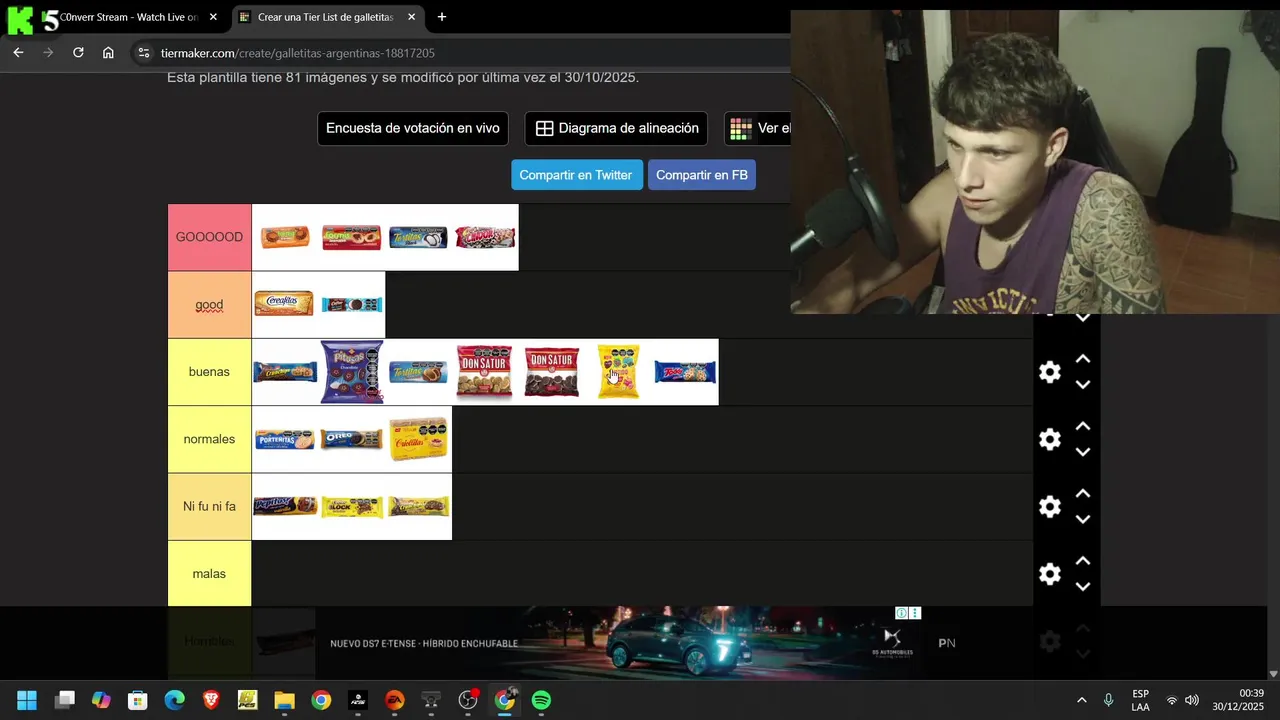Move the malas tier up with its arrow

coord(1082,561)
